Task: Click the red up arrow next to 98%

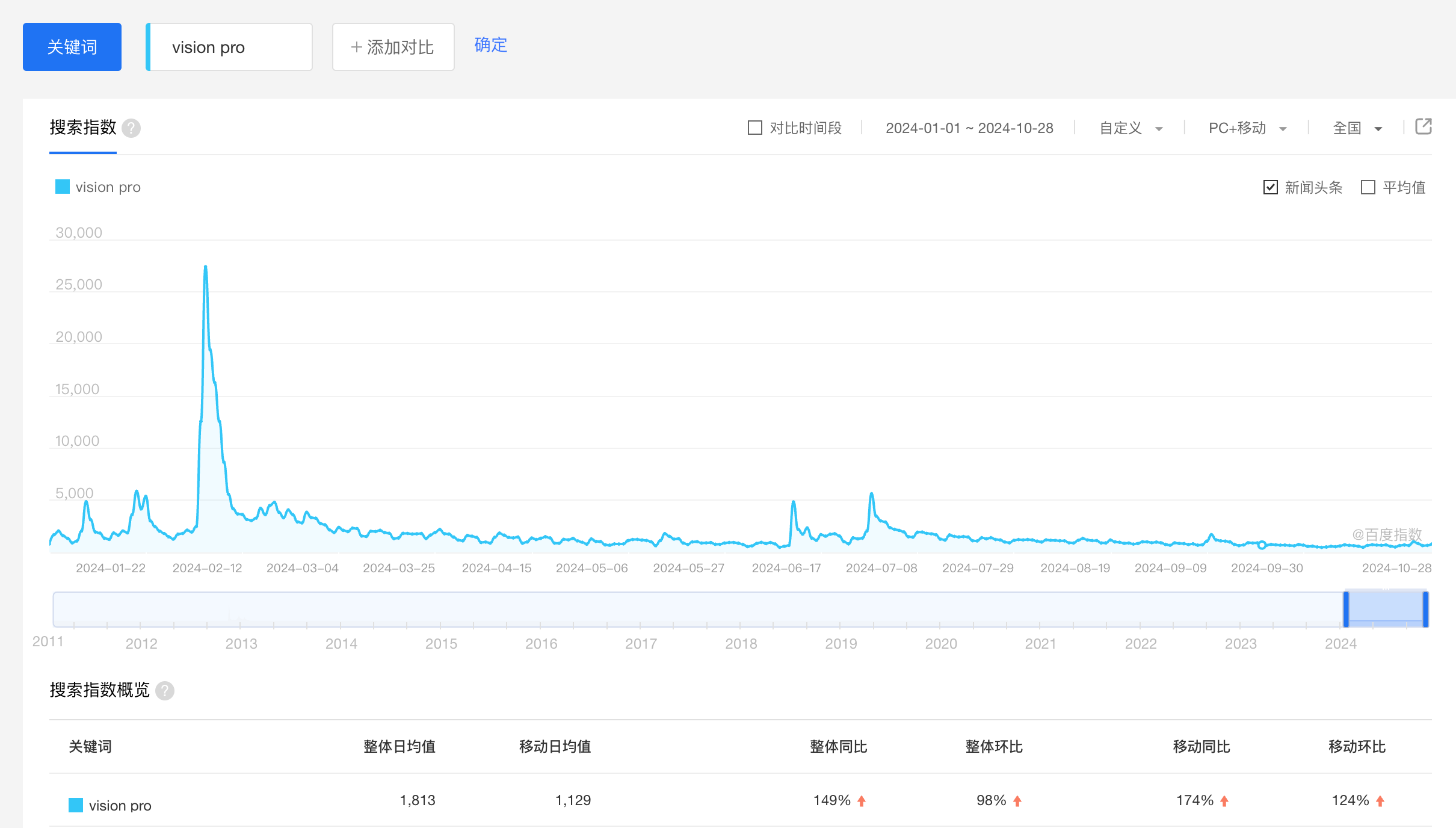Action: point(1017,801)
